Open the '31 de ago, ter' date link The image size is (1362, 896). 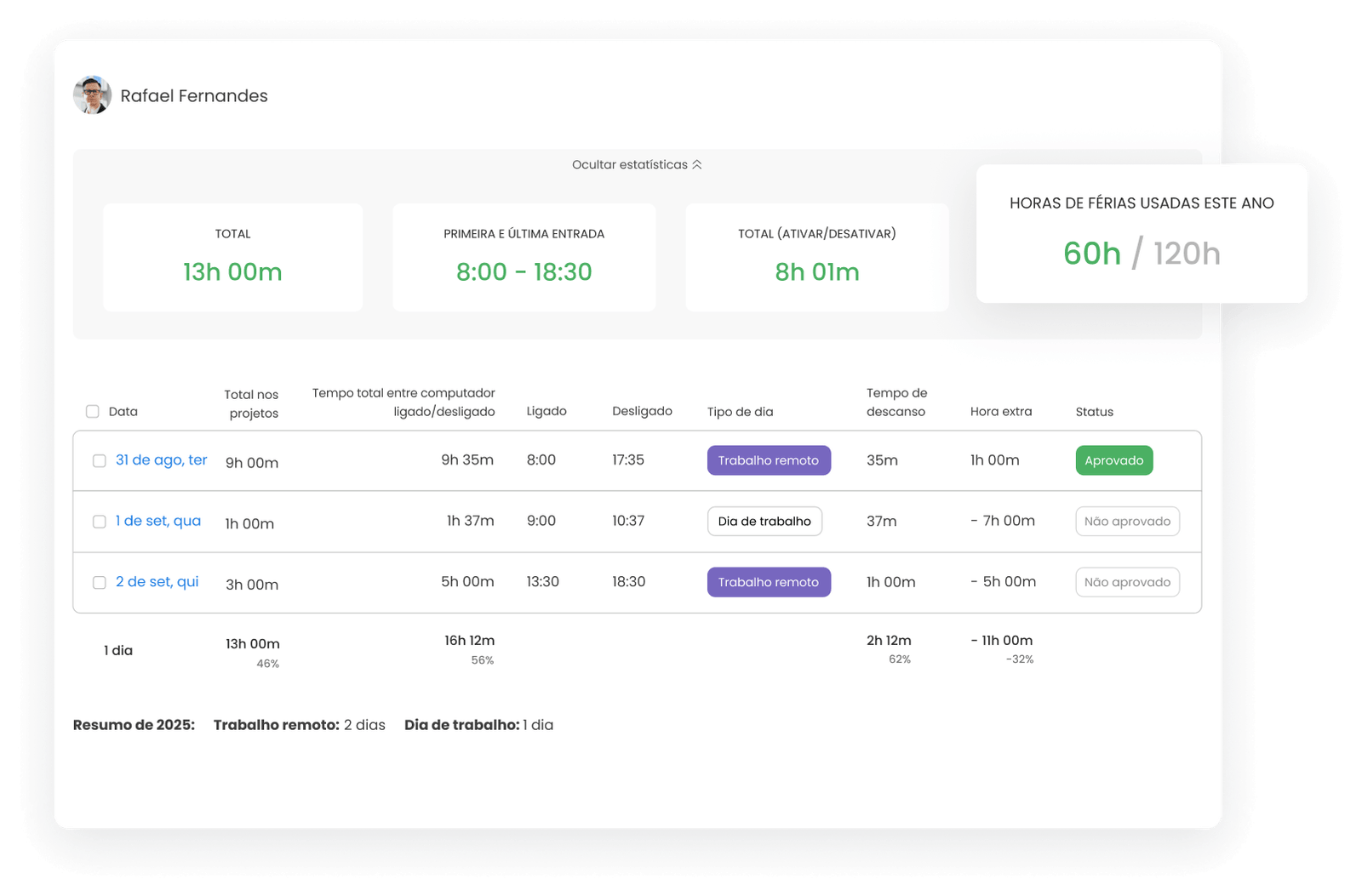(161, 459)
